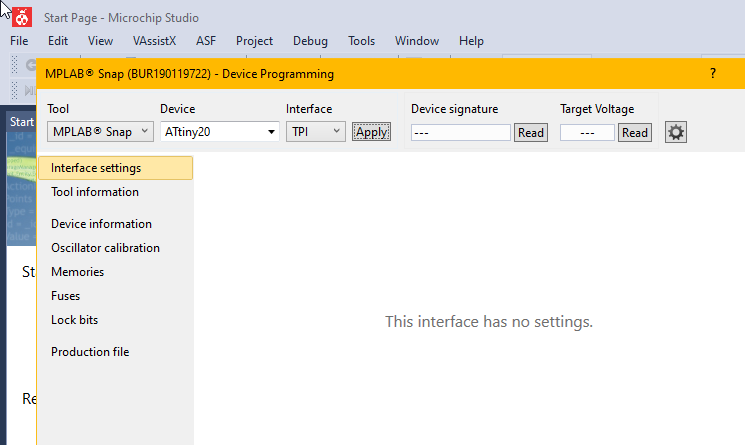745x445 pixels.
Task: Open the Window menu
Action: tap(417, 41)
